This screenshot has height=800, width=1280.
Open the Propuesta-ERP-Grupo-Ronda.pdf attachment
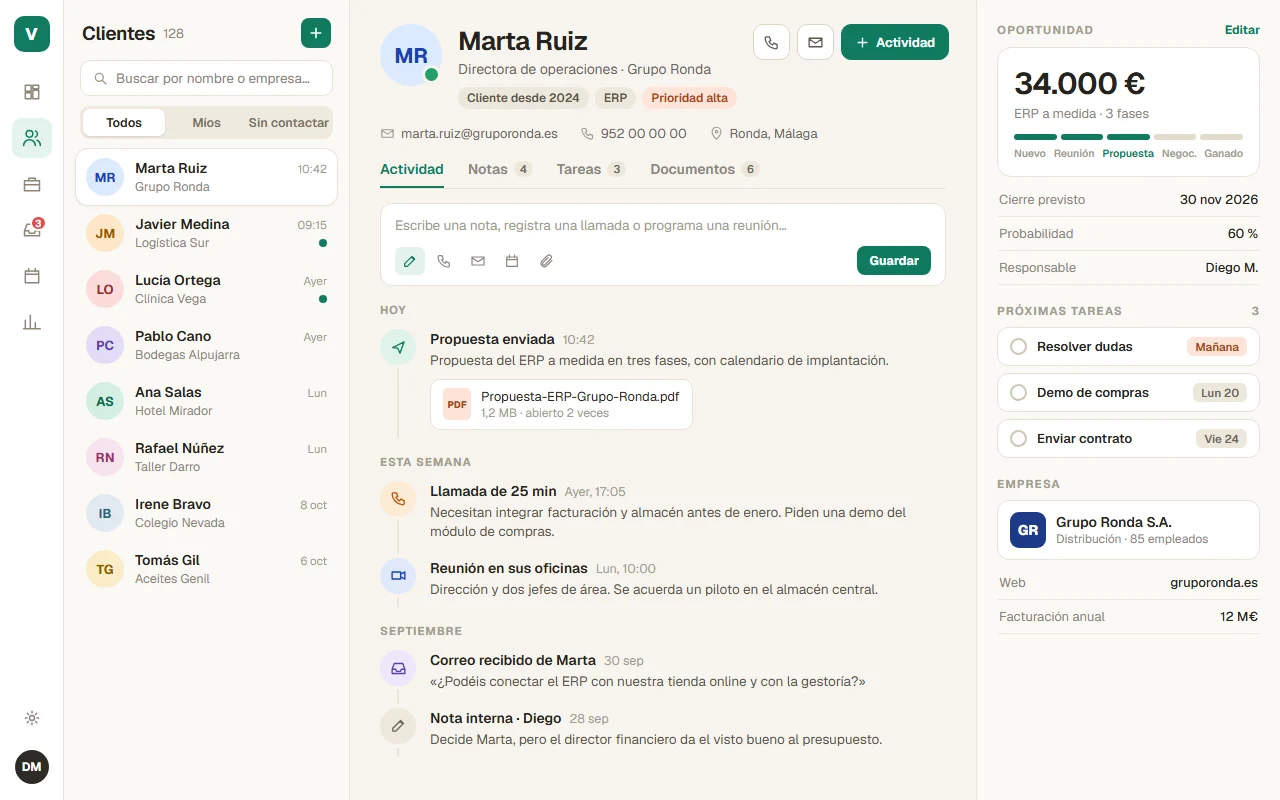[x=561, y=404]
